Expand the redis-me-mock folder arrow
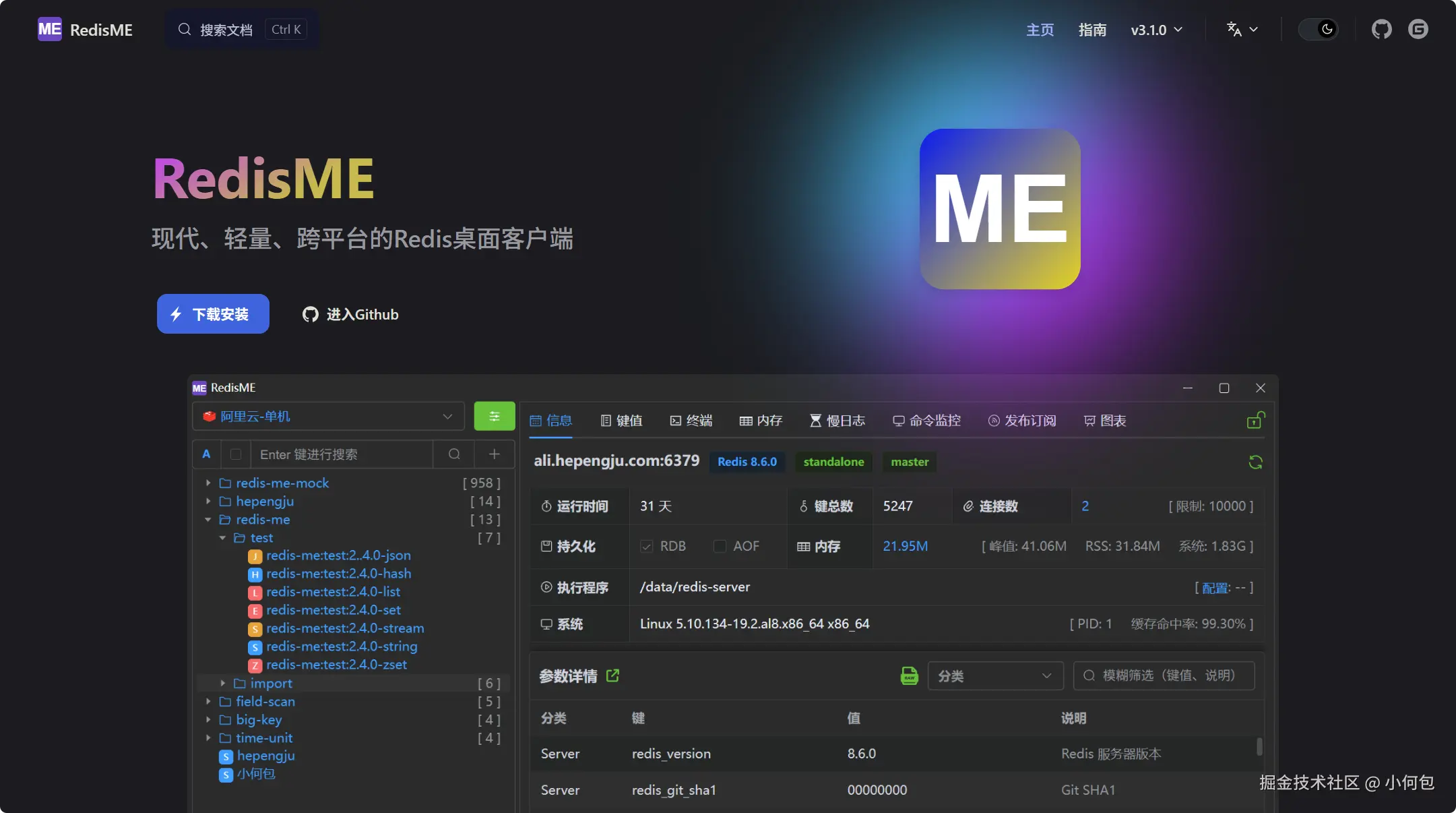Viewport: 1456px width, 813px height. click(x=208, y=483)
